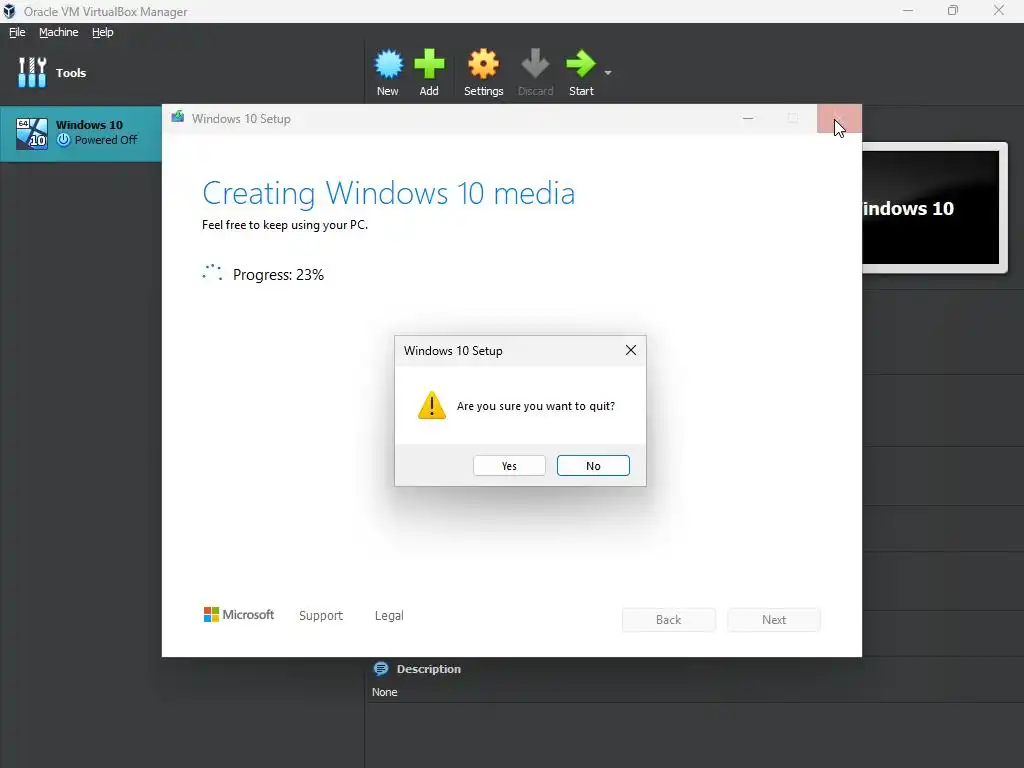Minimize the VirtualBox Manager window

(908, 11)
